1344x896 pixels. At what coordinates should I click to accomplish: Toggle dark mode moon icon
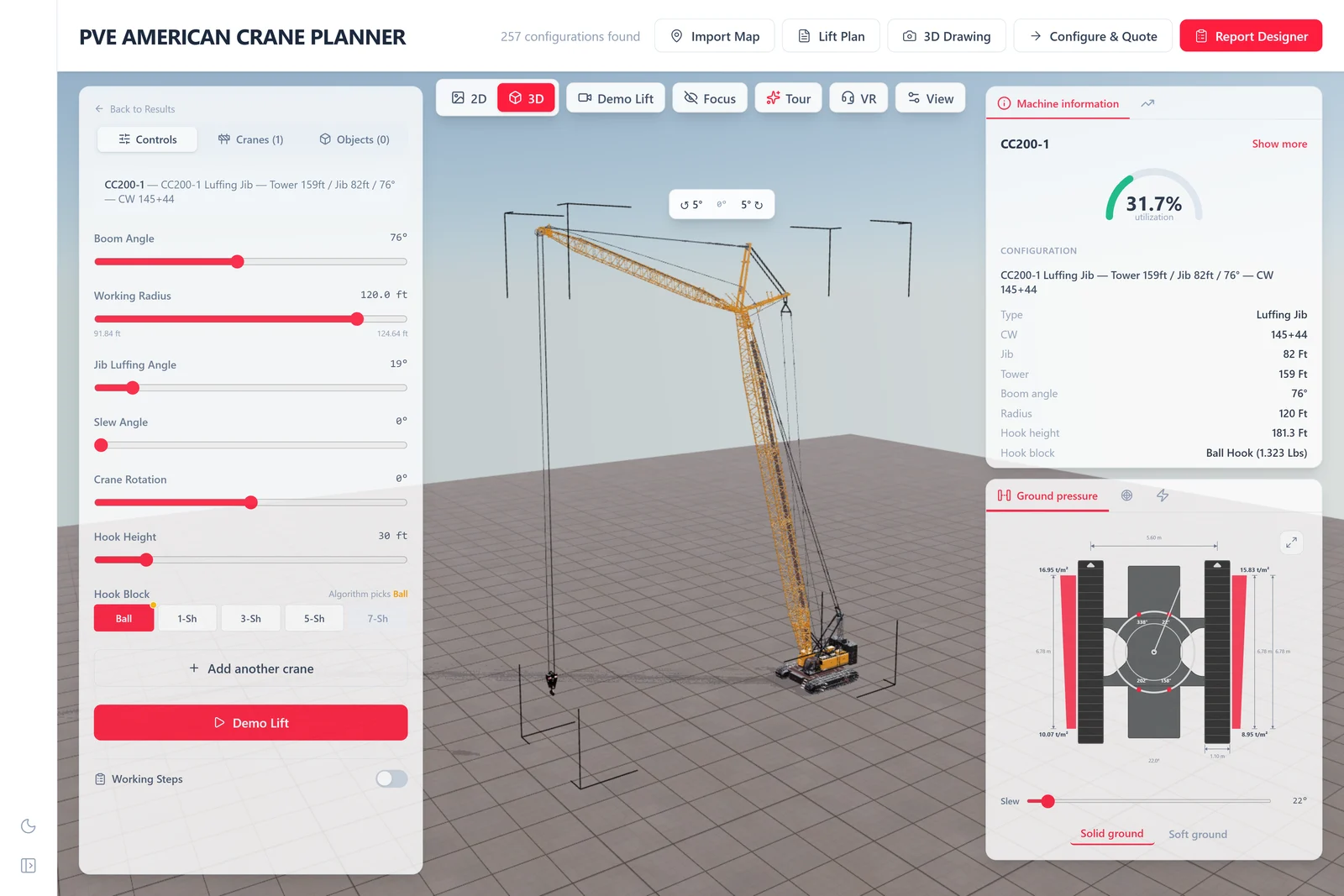pos(28,825)
